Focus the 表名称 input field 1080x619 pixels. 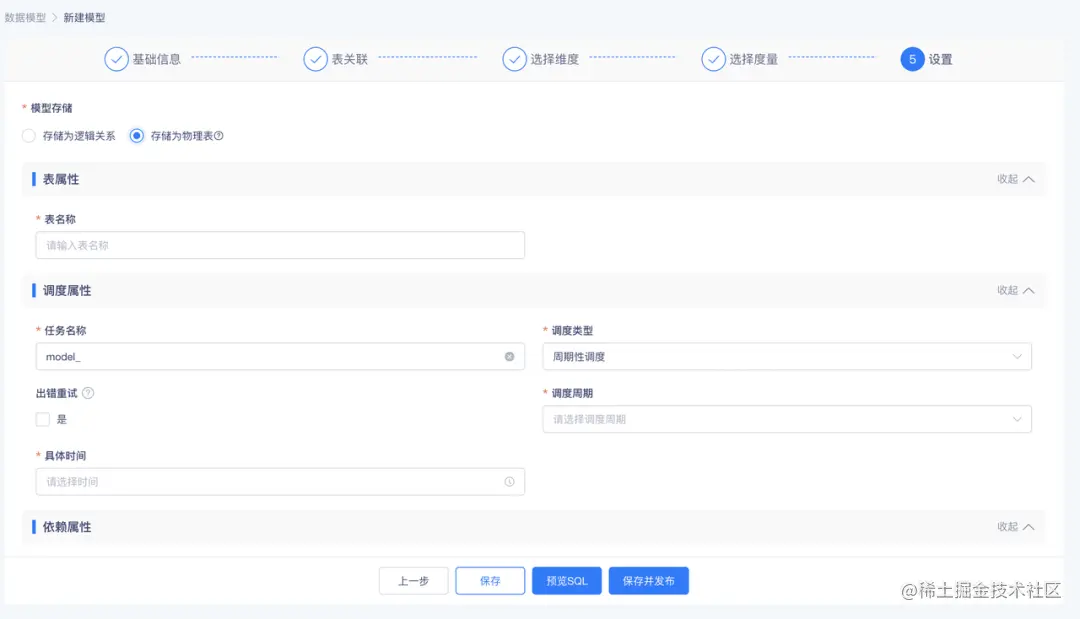tap(280, 245)
